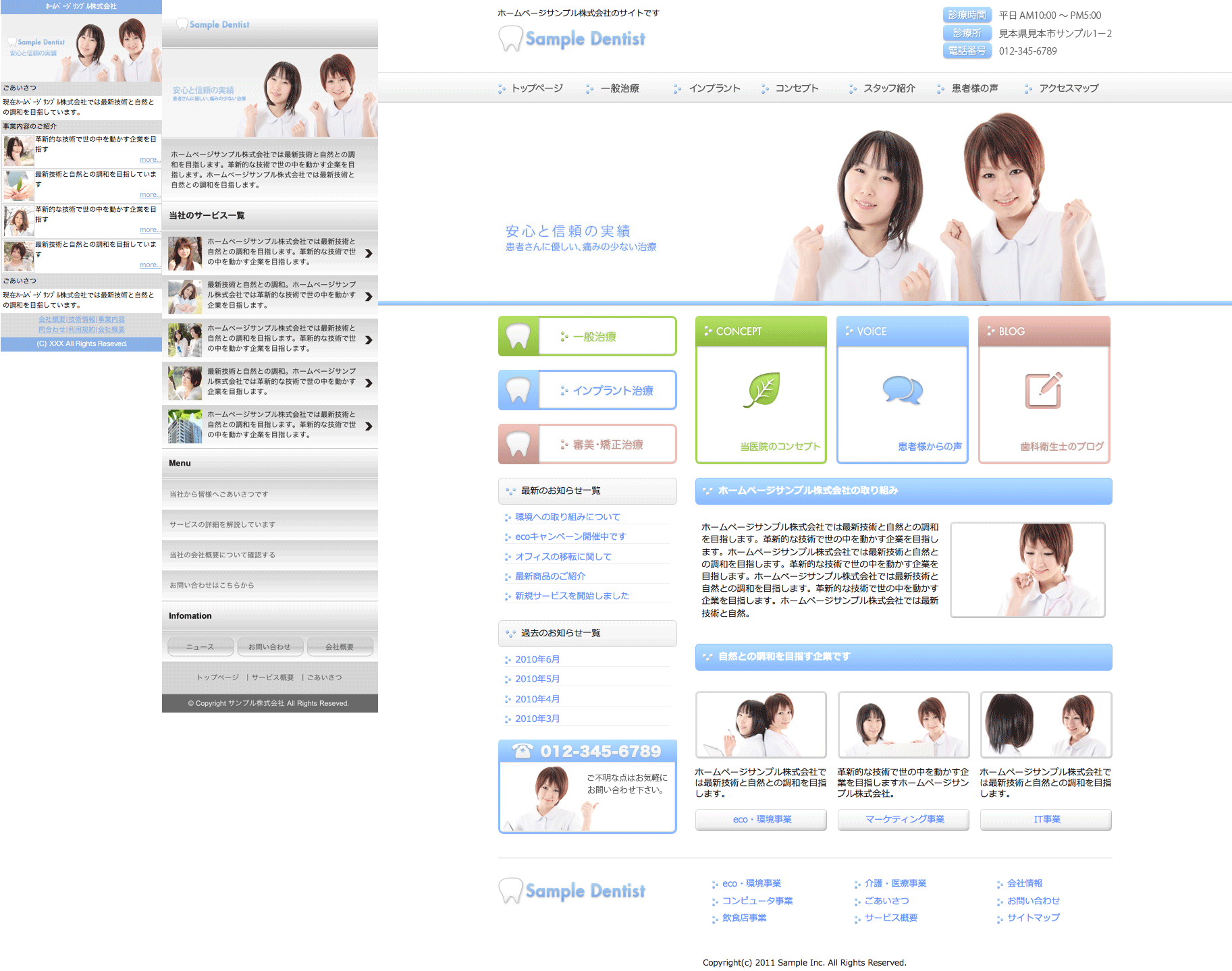Open the 2010年6月 archive link
The width and height of the screenshot is (1232, 971).
[x=537, y=659]
